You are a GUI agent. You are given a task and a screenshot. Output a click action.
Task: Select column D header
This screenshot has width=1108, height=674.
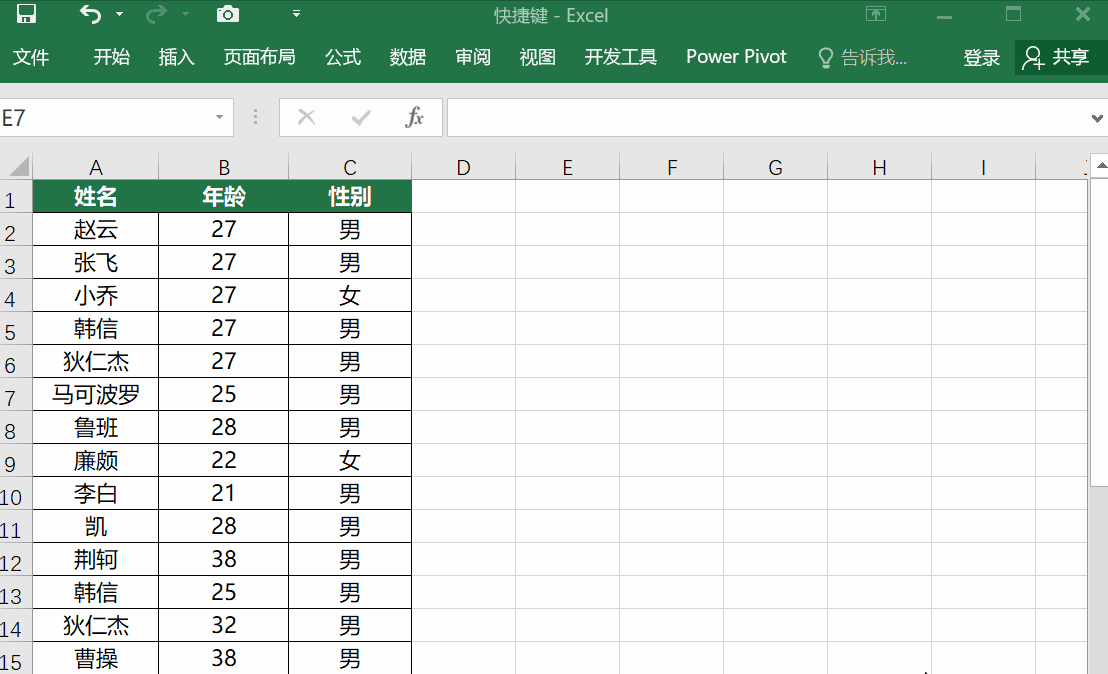[x=464, y=167]
